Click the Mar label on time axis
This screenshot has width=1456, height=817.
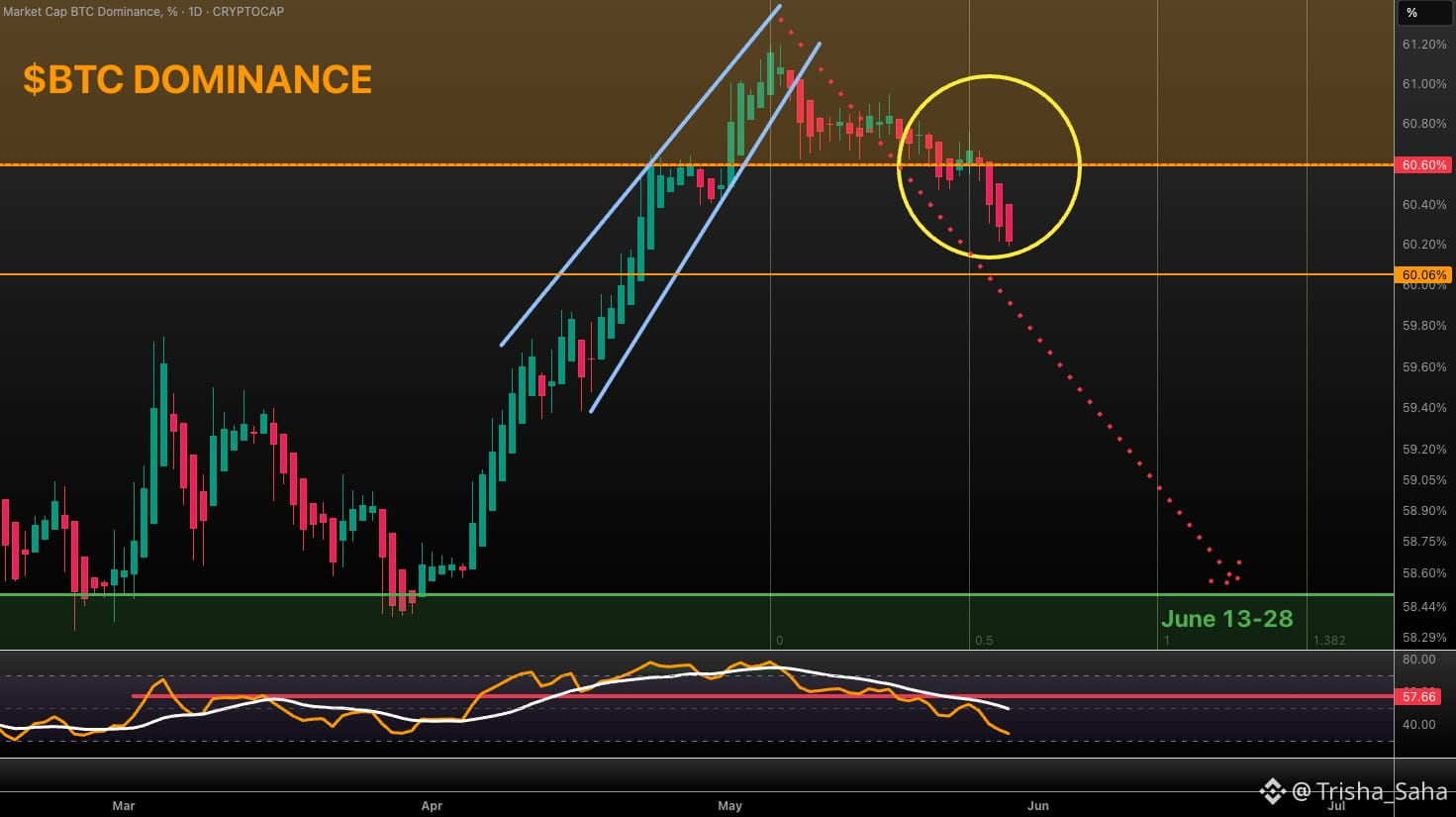[124, 806]
